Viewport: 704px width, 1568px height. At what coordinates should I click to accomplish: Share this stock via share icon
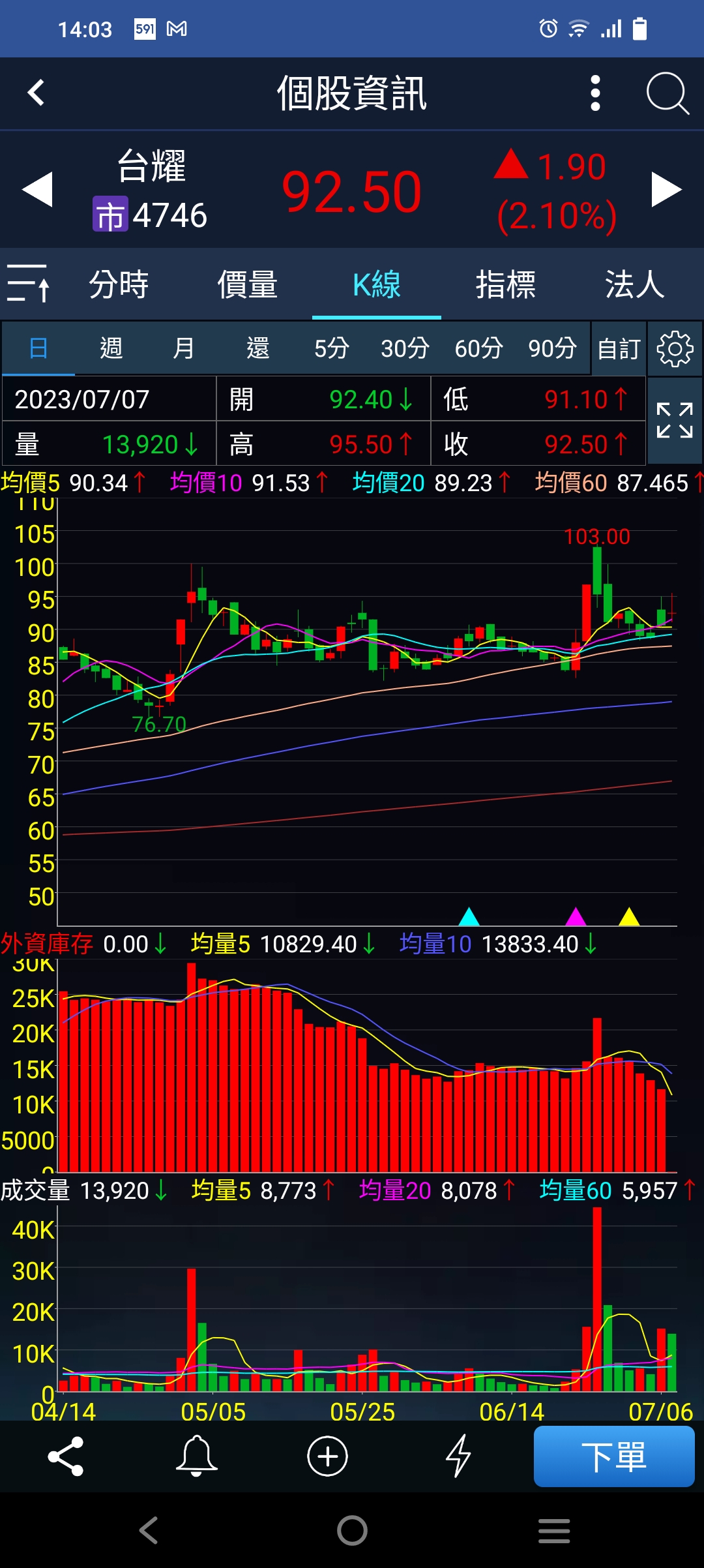pyautogui.click(x=66, y=1456)
